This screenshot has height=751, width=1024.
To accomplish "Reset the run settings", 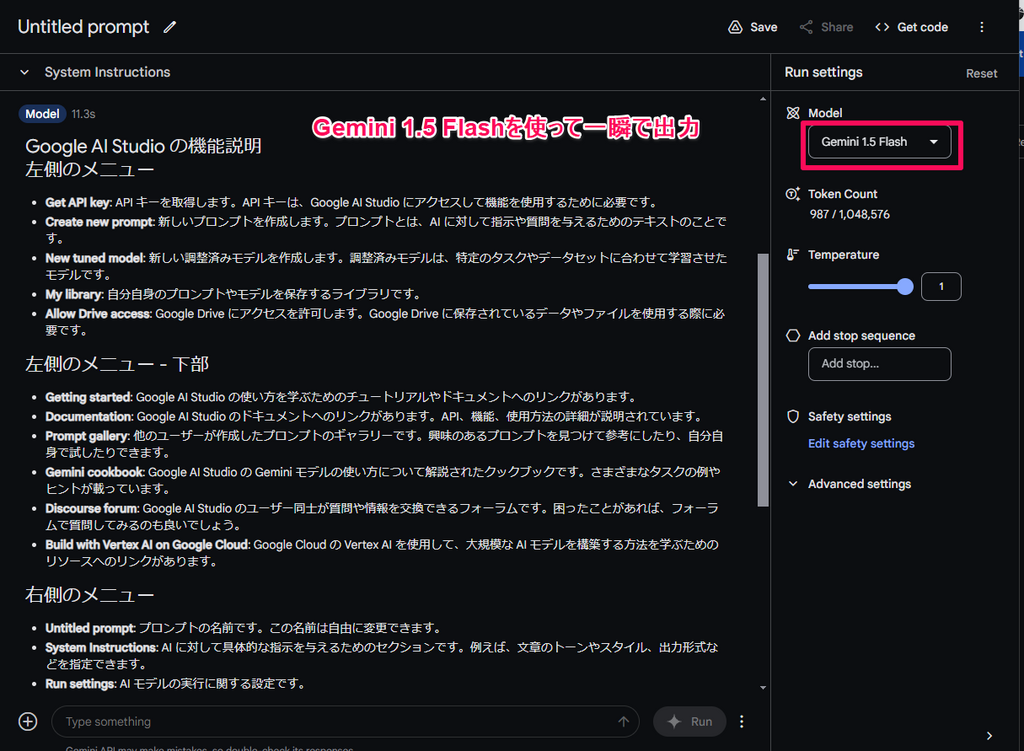I will [982, 74].
